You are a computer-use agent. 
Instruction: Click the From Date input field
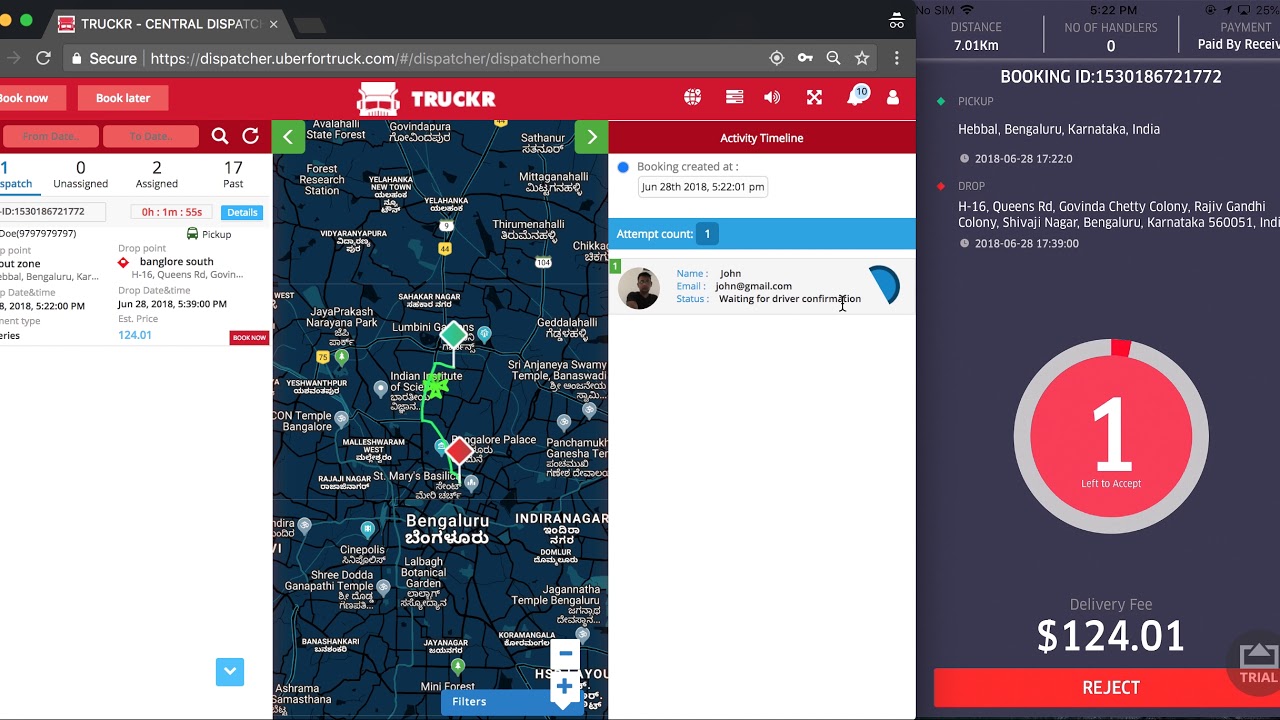click(50, 137)
